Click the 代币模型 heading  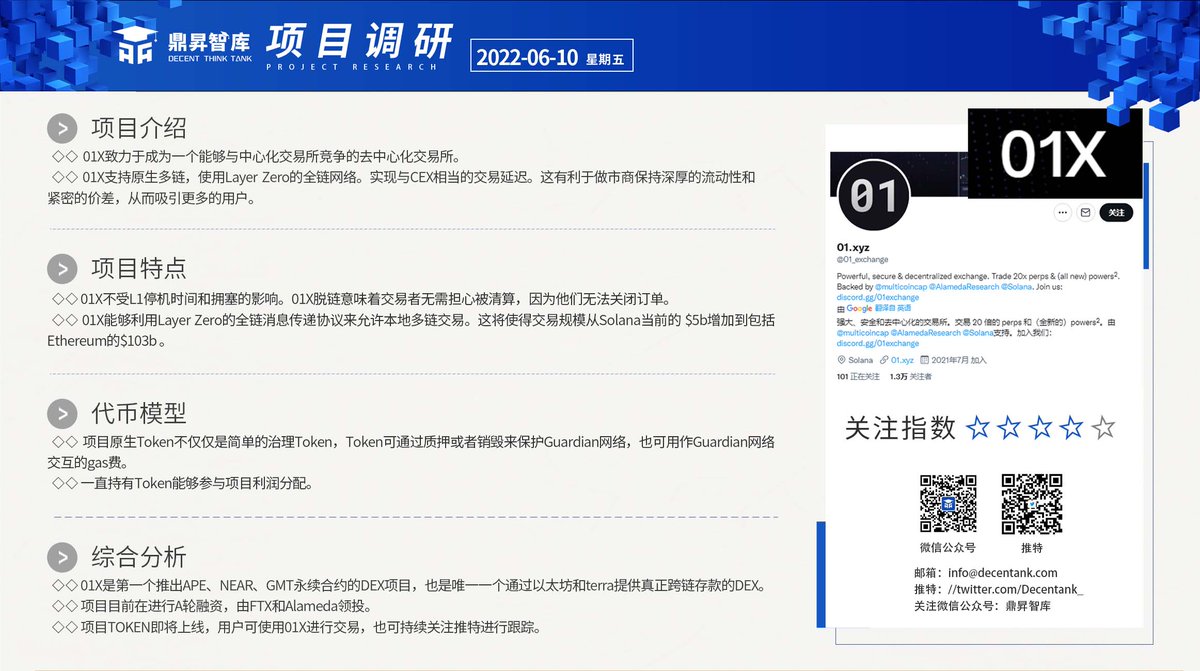click(x=139, y=412)
